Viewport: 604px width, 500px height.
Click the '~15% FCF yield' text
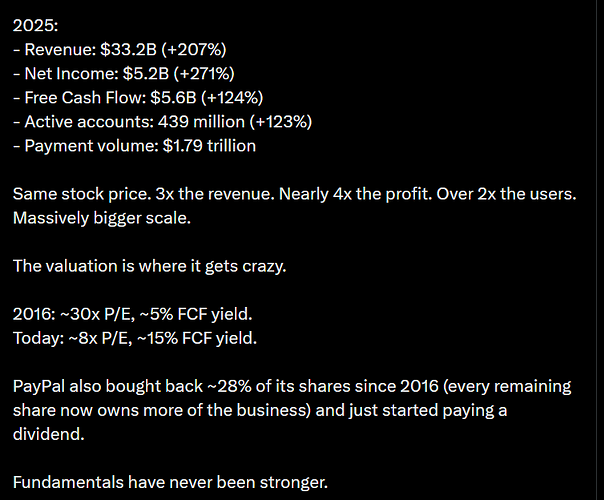click(197, 338)
